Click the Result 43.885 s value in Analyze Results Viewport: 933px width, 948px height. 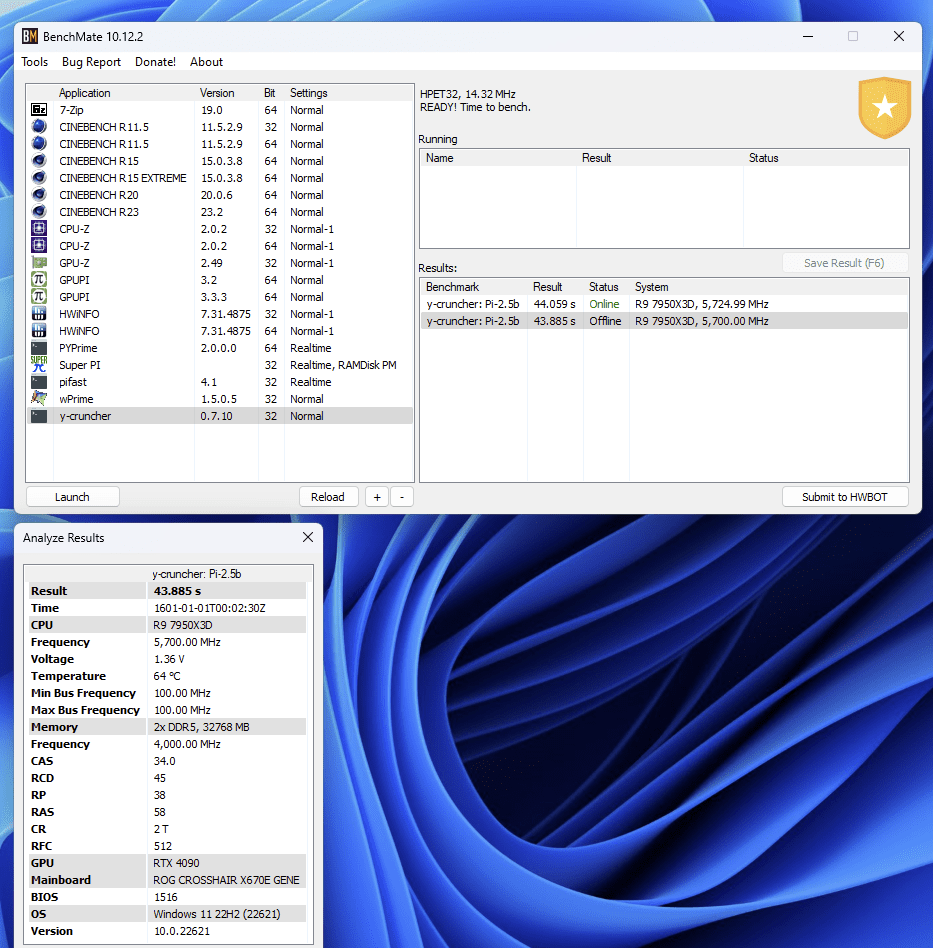coord(177,591)
